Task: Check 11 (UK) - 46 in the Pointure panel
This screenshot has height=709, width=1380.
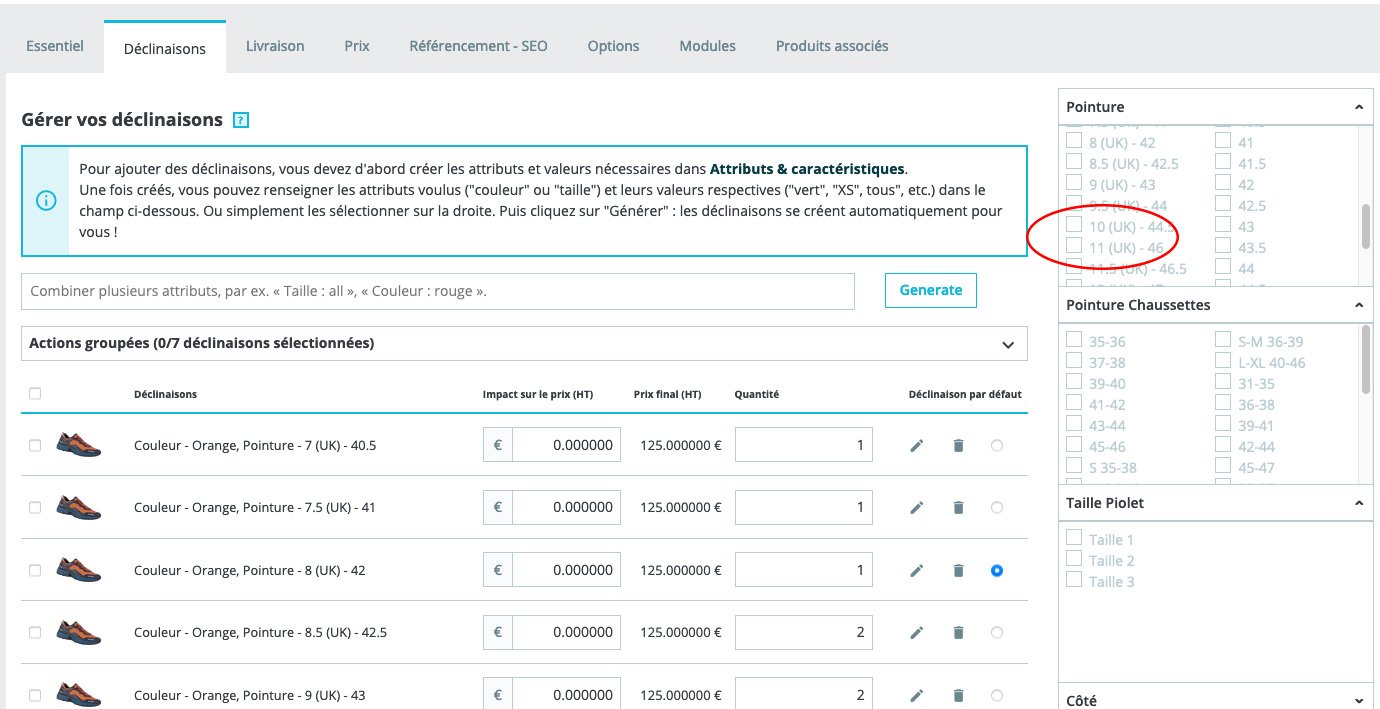Action: click(1074, 246)
